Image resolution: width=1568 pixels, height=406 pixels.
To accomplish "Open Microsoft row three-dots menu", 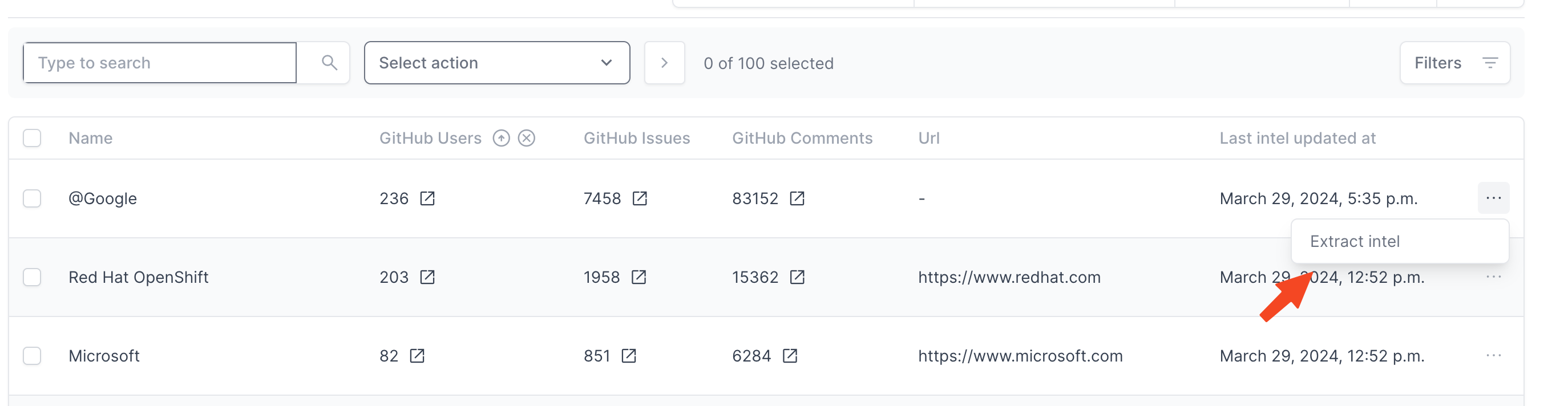I will pos(1493,355).
